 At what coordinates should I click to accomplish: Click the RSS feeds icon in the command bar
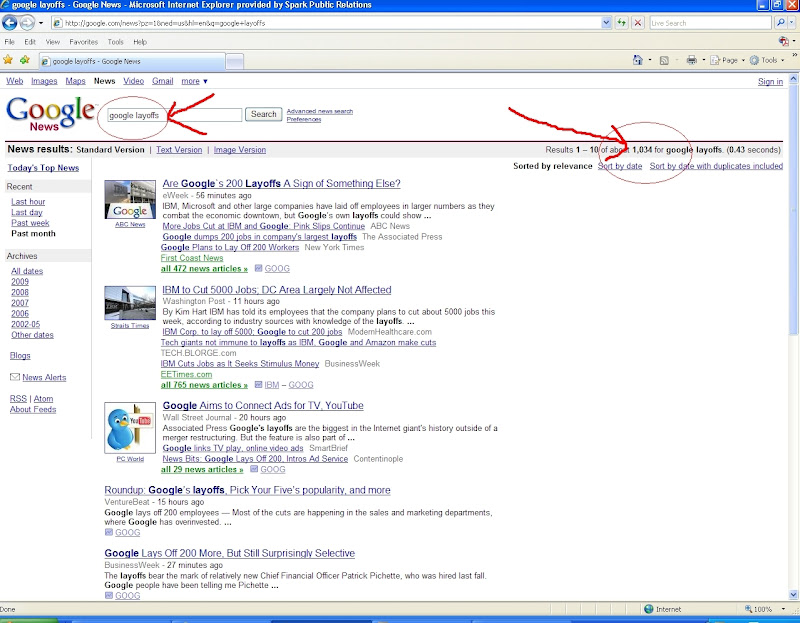[x=664, y=61]
